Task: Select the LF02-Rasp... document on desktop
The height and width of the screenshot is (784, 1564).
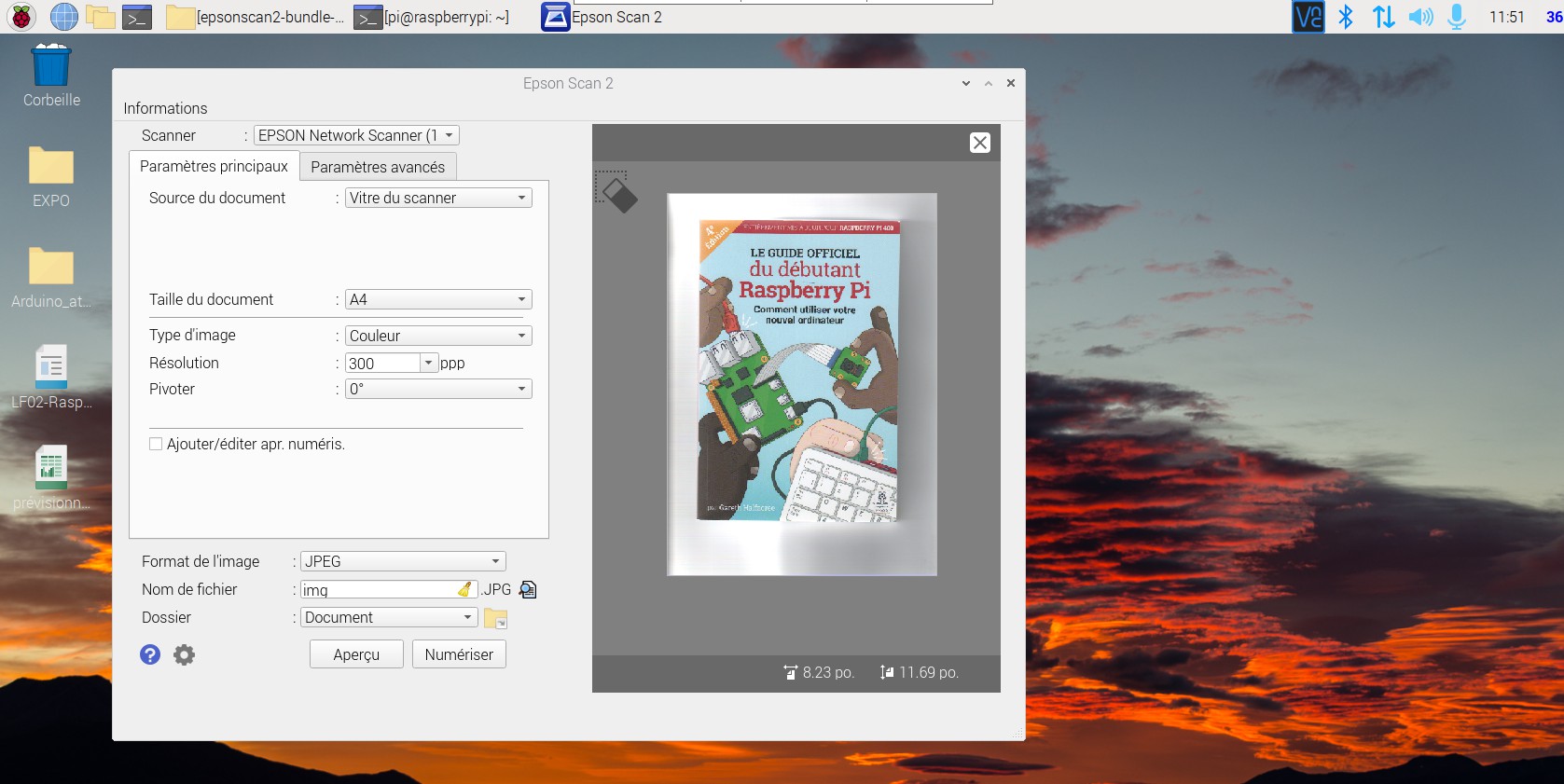Action: tap(51, 378)
